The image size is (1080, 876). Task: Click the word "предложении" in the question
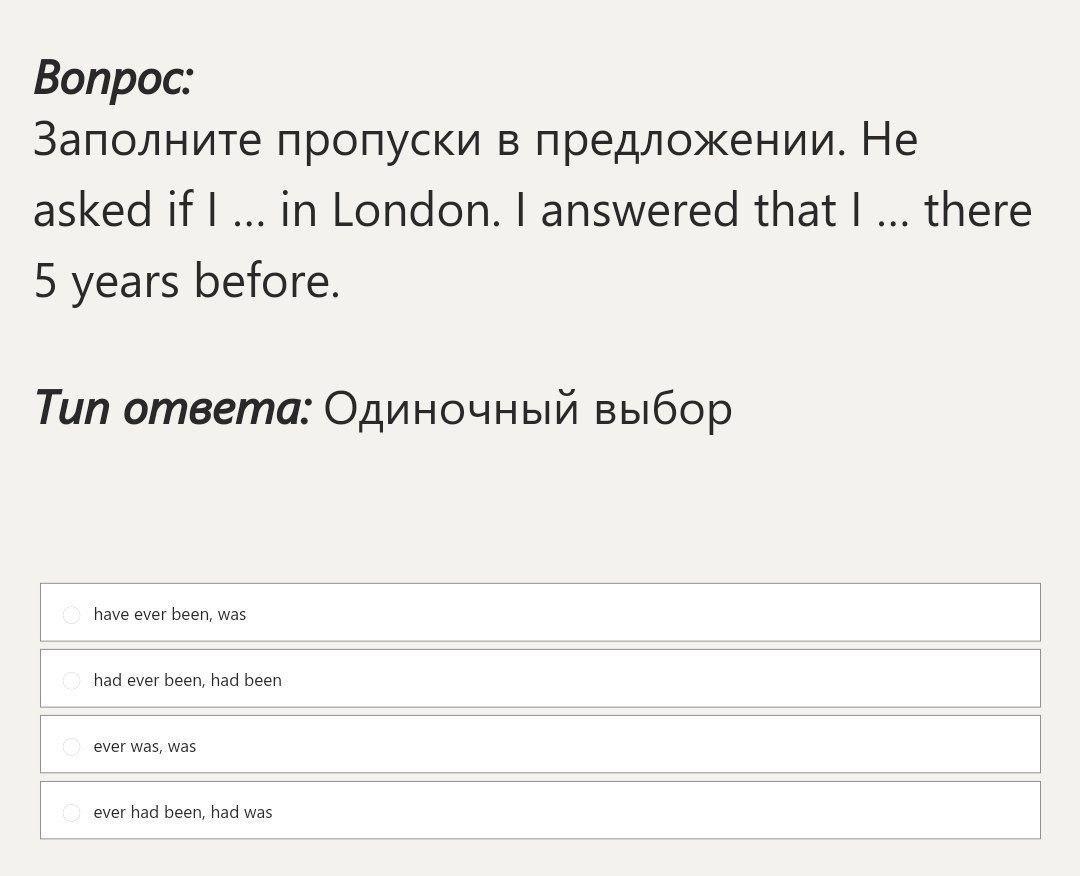pos(690,140)
